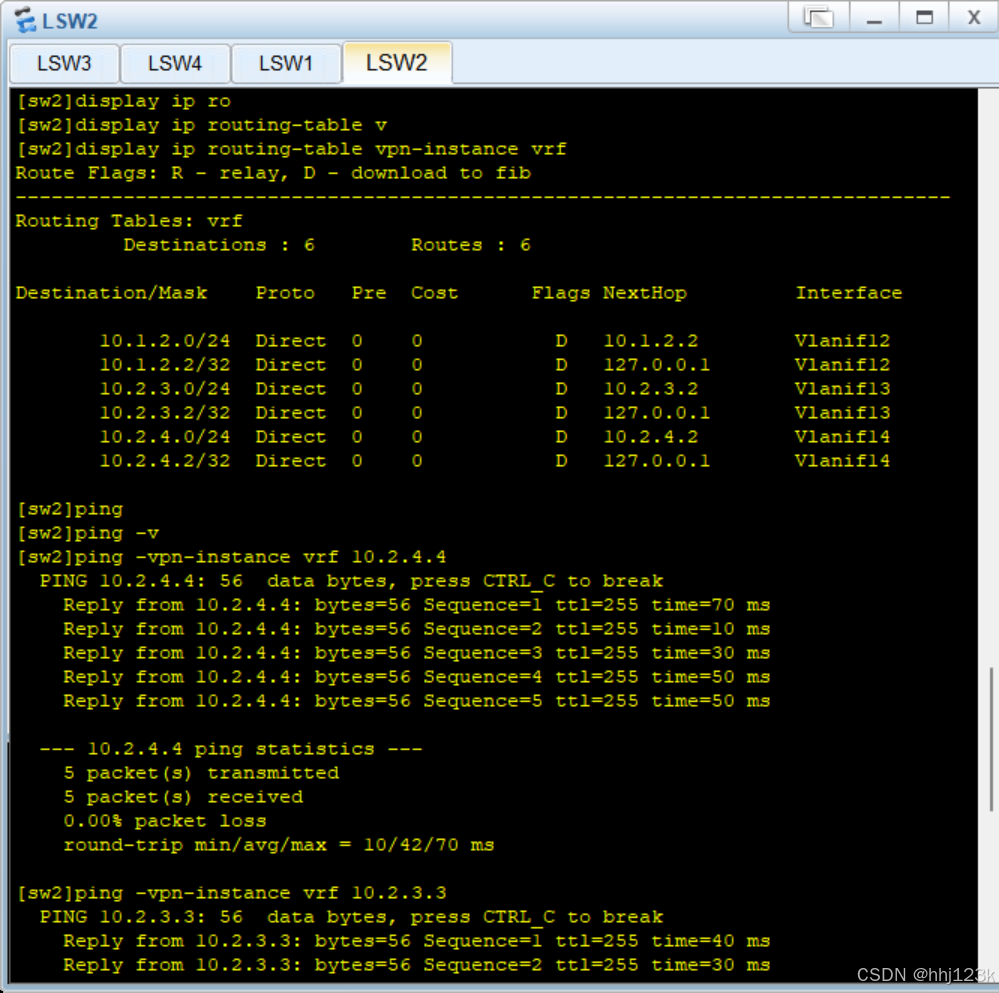Click Vlanif14 in the 10.2.4.0/24 row
Viewport: 999px width, 993px height.
pos(842,437)
